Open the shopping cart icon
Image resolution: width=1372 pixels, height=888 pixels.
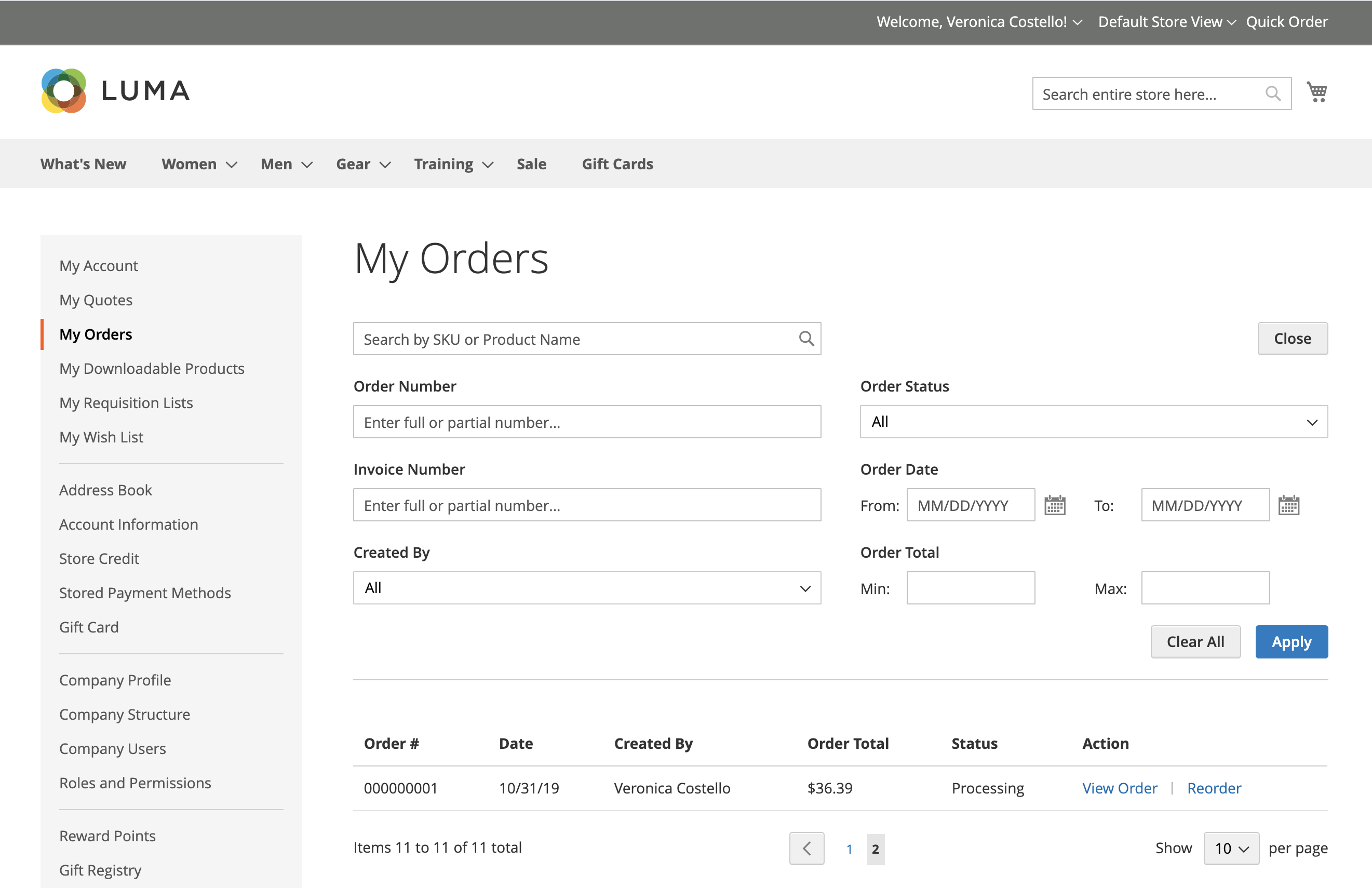pos(1316,92)
